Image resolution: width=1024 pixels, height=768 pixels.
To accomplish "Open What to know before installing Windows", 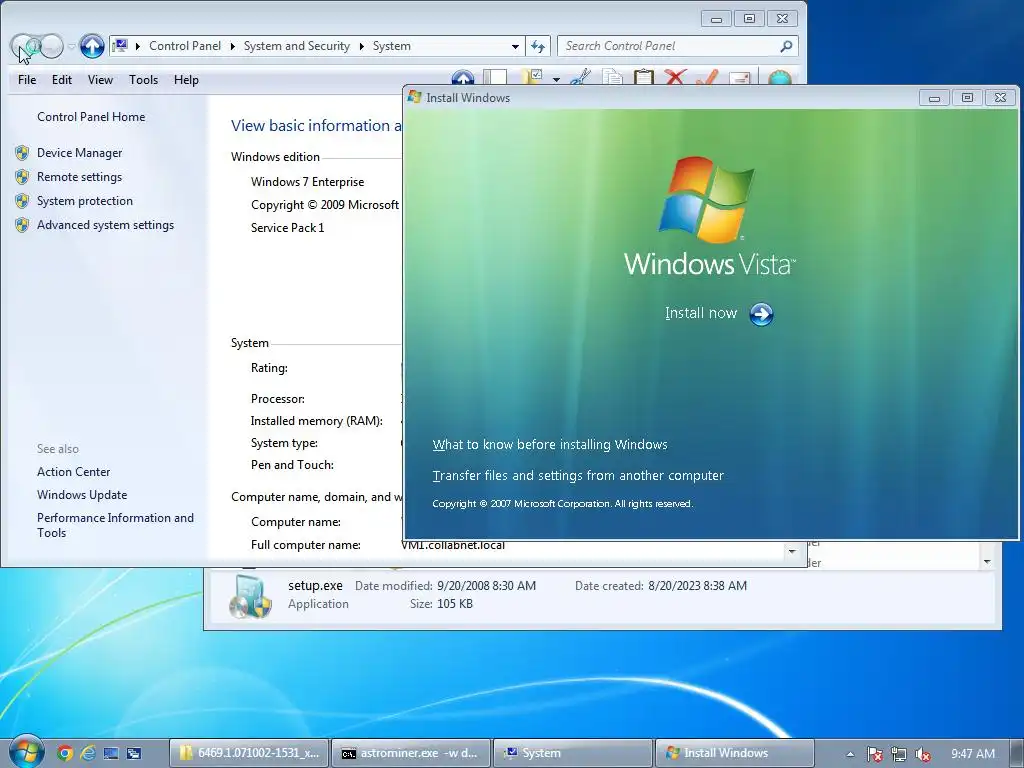I will point(550,445).
